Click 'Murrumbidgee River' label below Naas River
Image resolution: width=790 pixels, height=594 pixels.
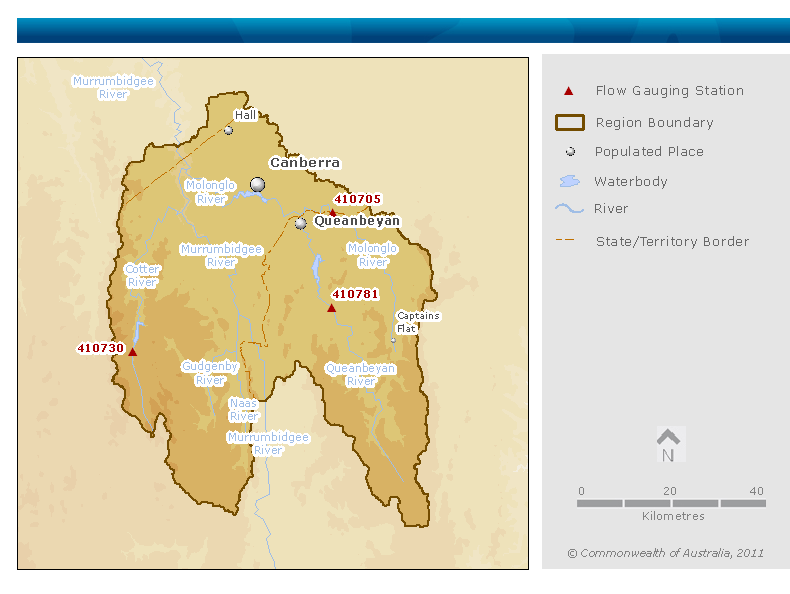coord(268,443)
